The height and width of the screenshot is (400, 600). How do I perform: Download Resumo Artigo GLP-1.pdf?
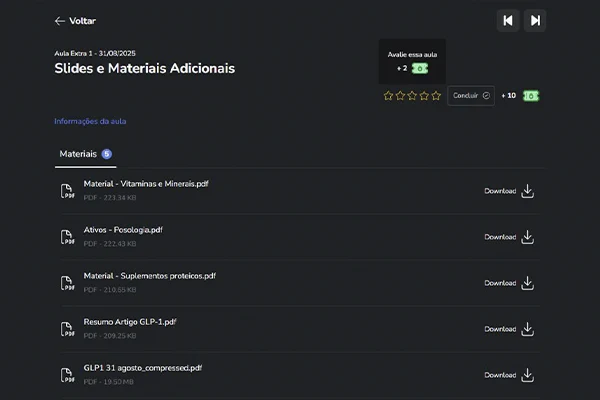point(509,329)
